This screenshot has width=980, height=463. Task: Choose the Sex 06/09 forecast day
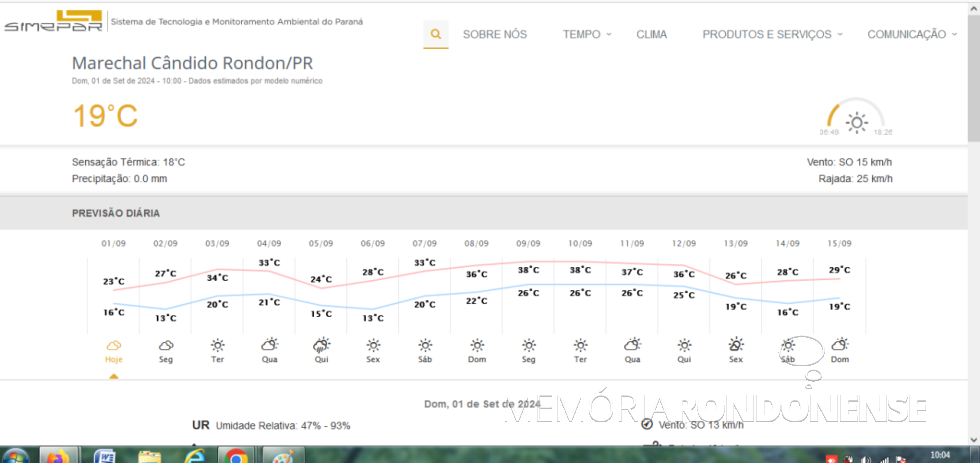(373, 350)
